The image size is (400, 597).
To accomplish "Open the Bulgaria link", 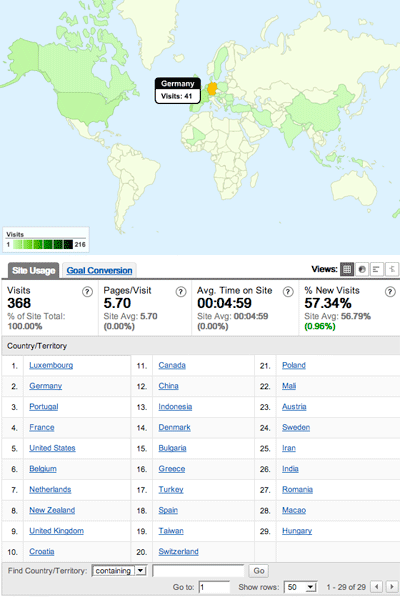I will click(x=172, y=448).
